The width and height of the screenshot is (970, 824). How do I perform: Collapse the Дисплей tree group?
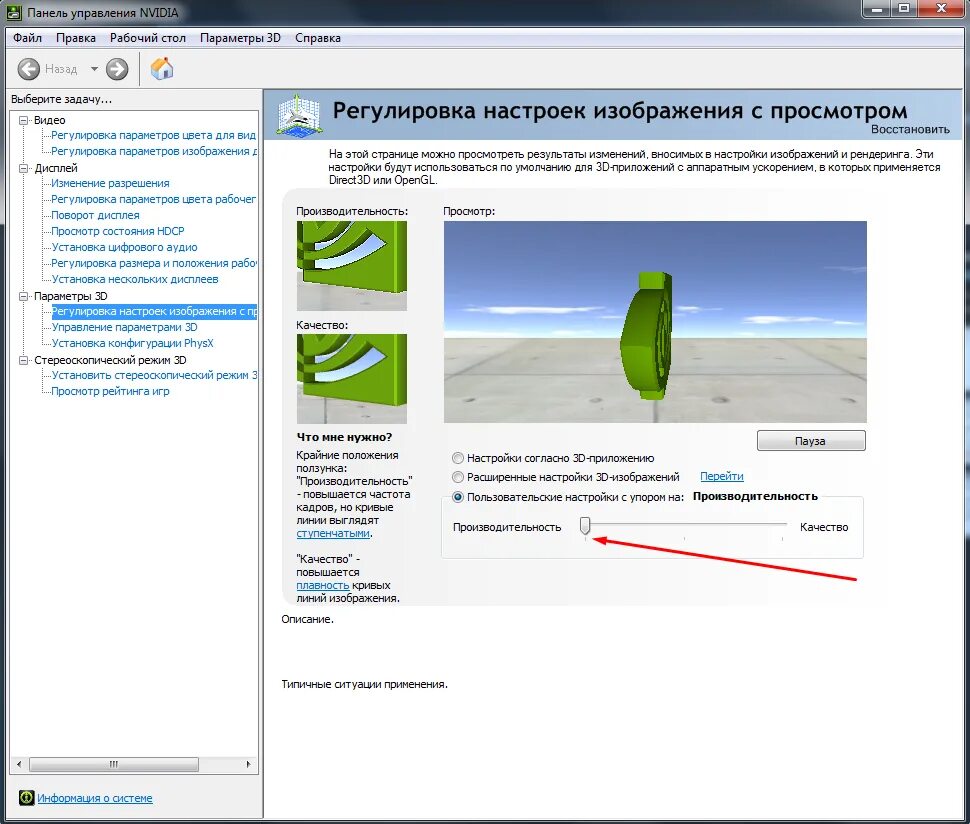24,168
